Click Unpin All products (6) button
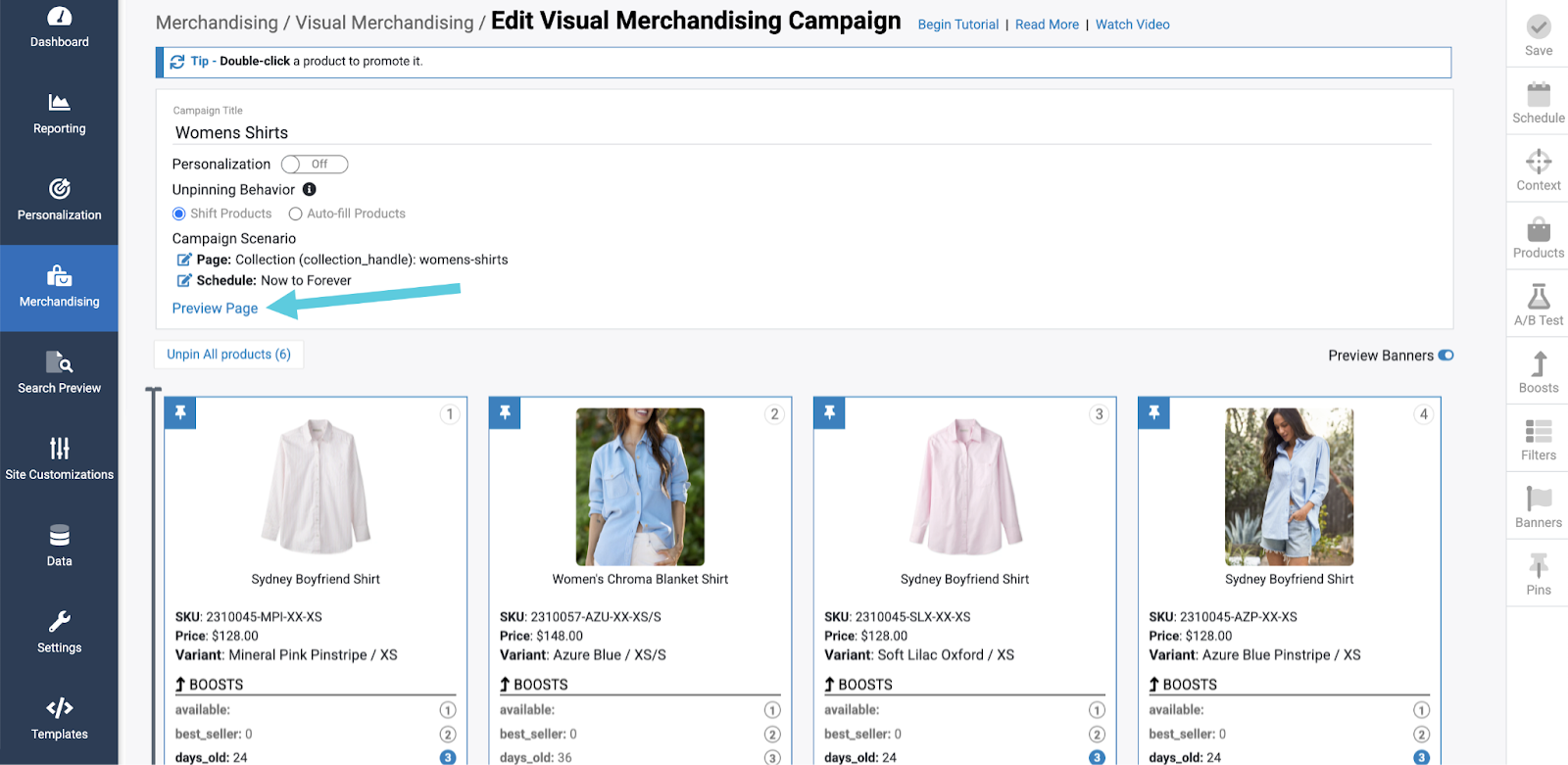The image size is (1568, 765). pyautogui.click(x=228, y=355)
